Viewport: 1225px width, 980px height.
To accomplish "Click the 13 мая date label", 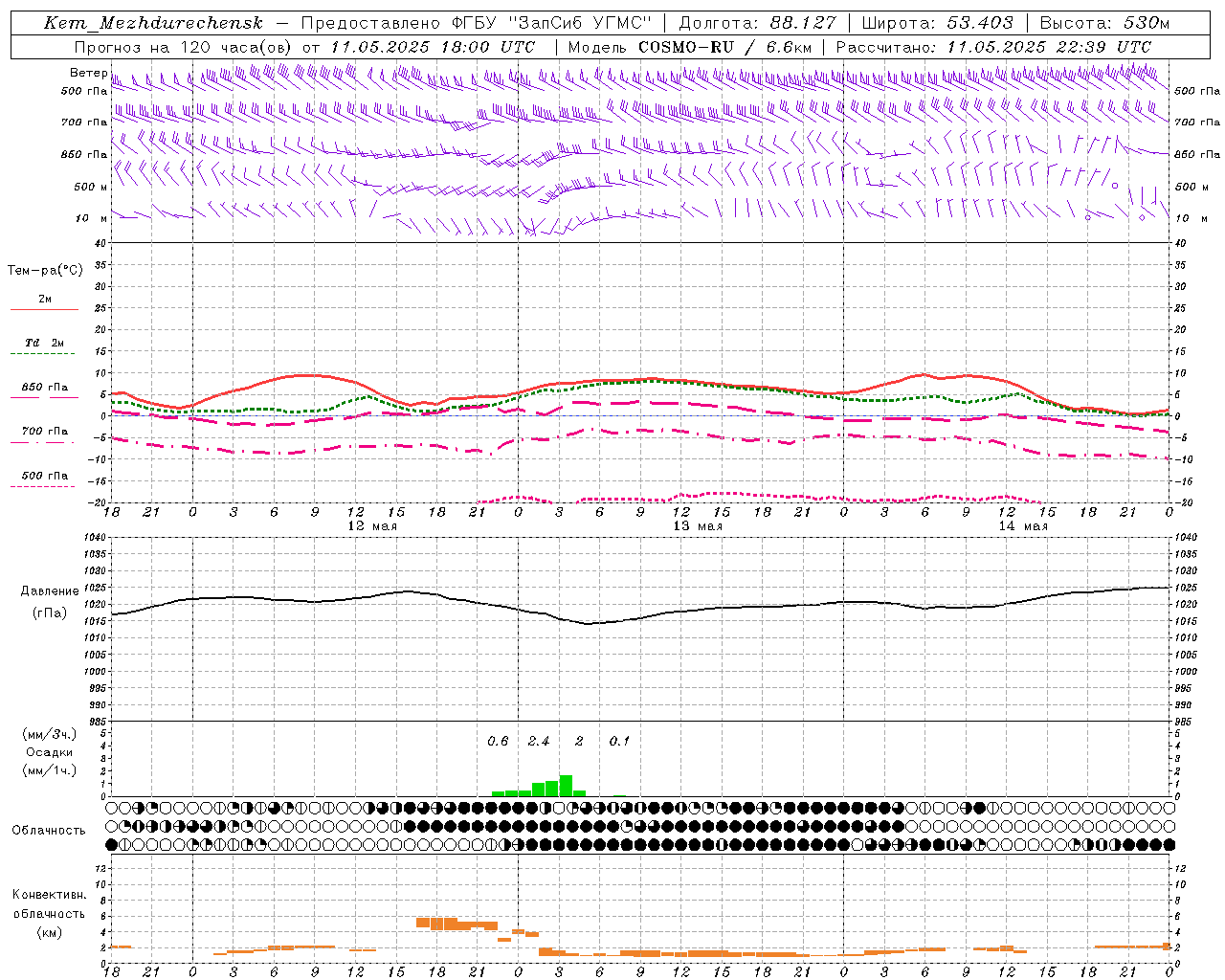I will coord(698,526).
